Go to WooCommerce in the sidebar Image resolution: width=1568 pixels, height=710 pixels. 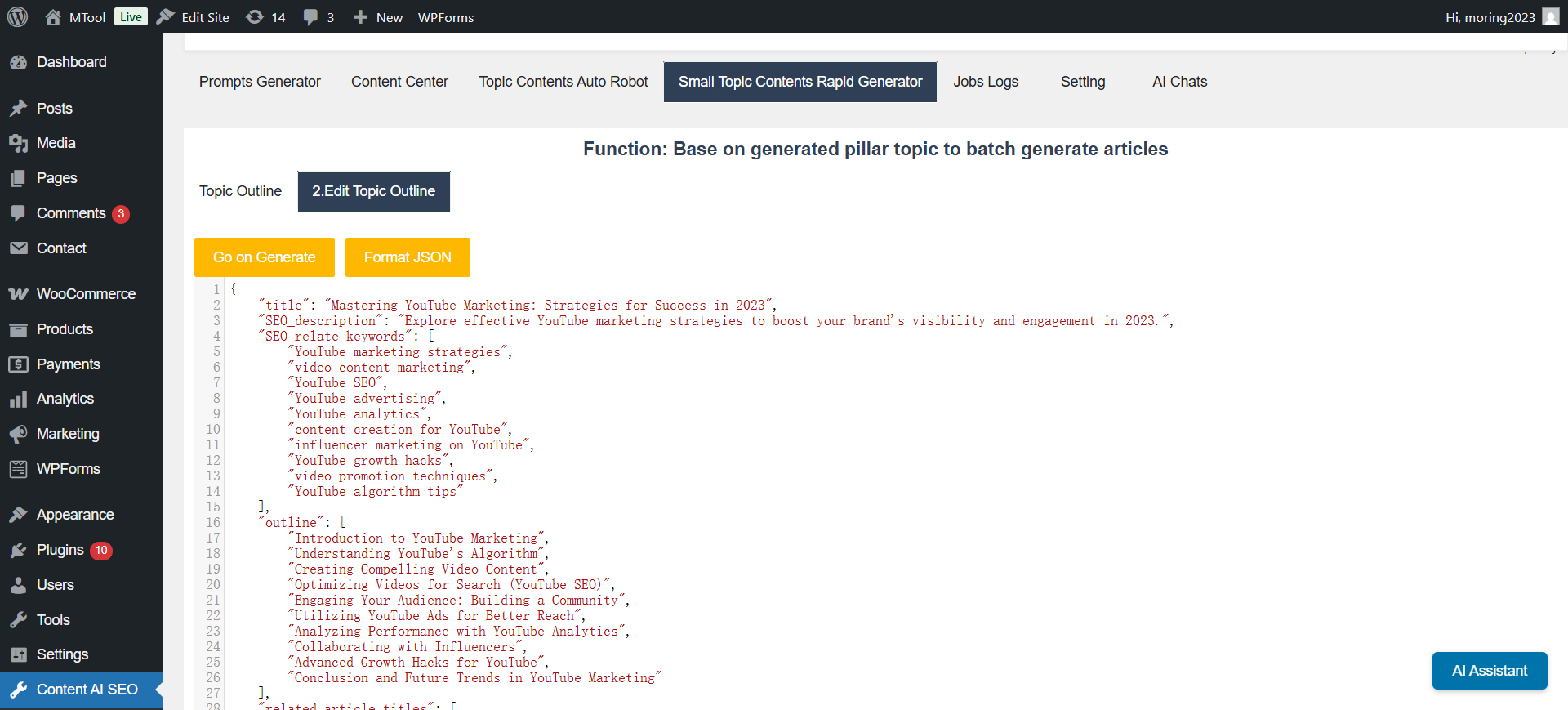[x=86, y=294]
